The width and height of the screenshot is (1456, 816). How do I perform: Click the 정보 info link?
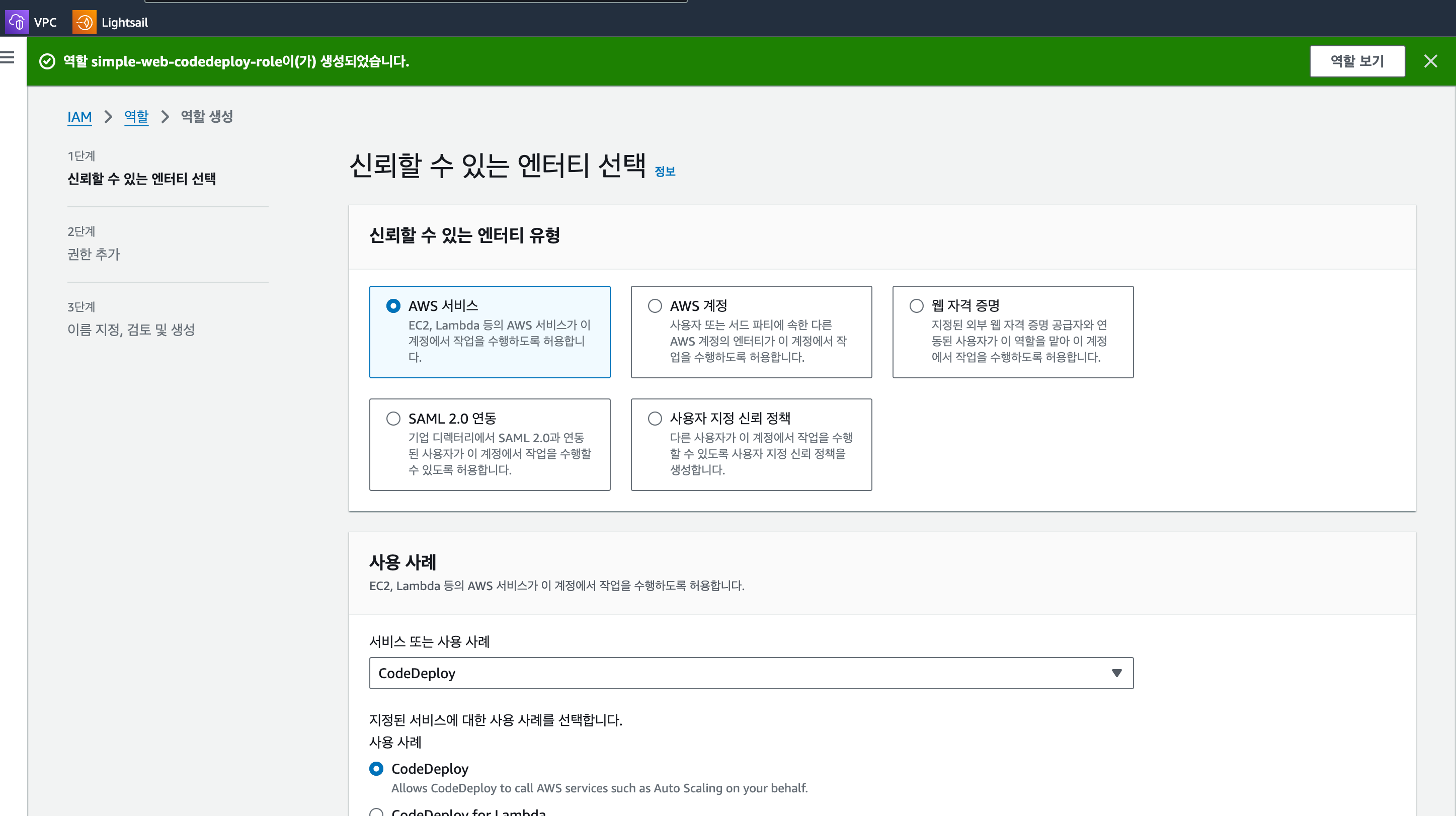[x=665, y=171]
